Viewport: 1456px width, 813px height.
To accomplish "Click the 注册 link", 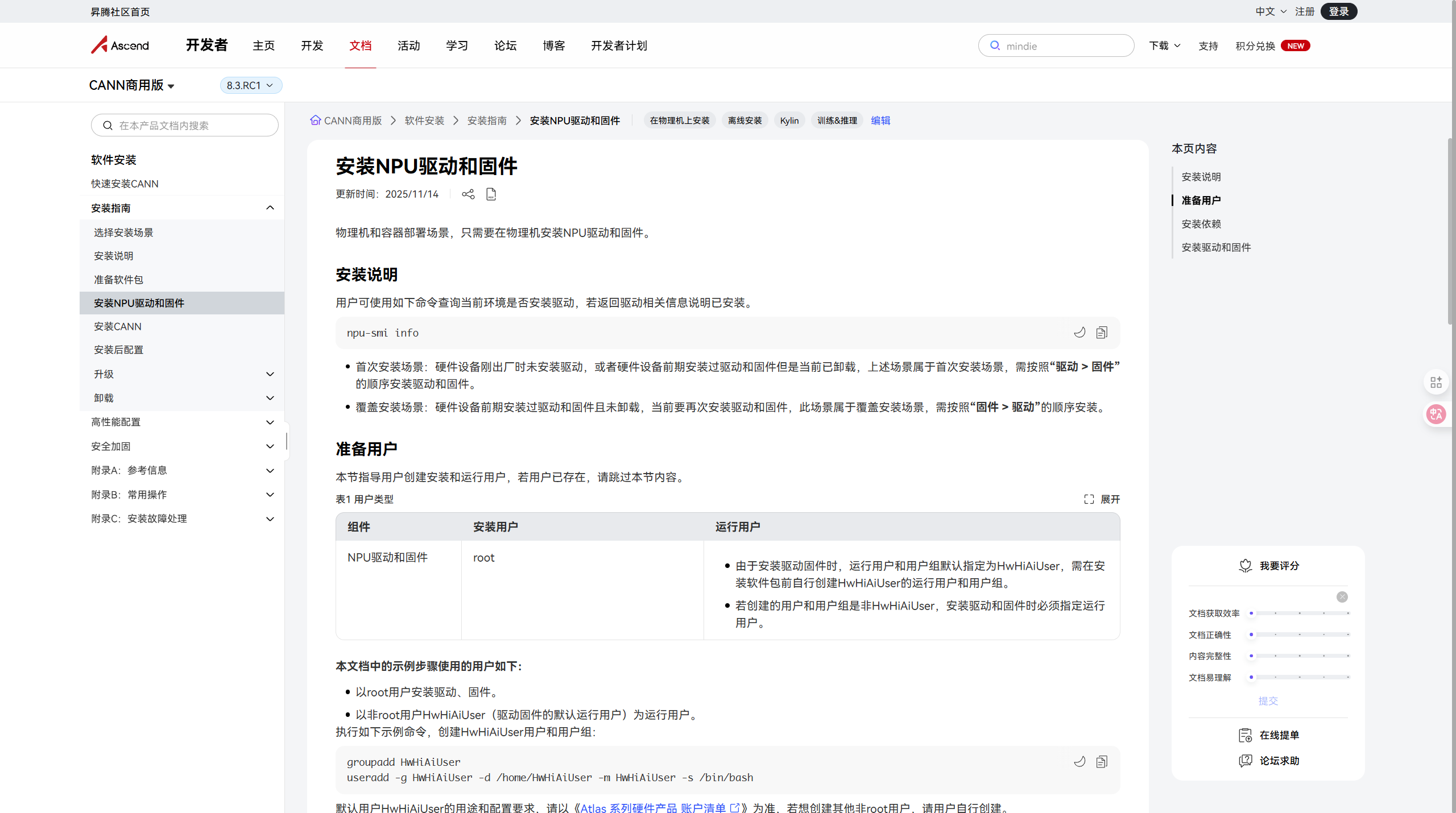I will tap(1305, 11).
